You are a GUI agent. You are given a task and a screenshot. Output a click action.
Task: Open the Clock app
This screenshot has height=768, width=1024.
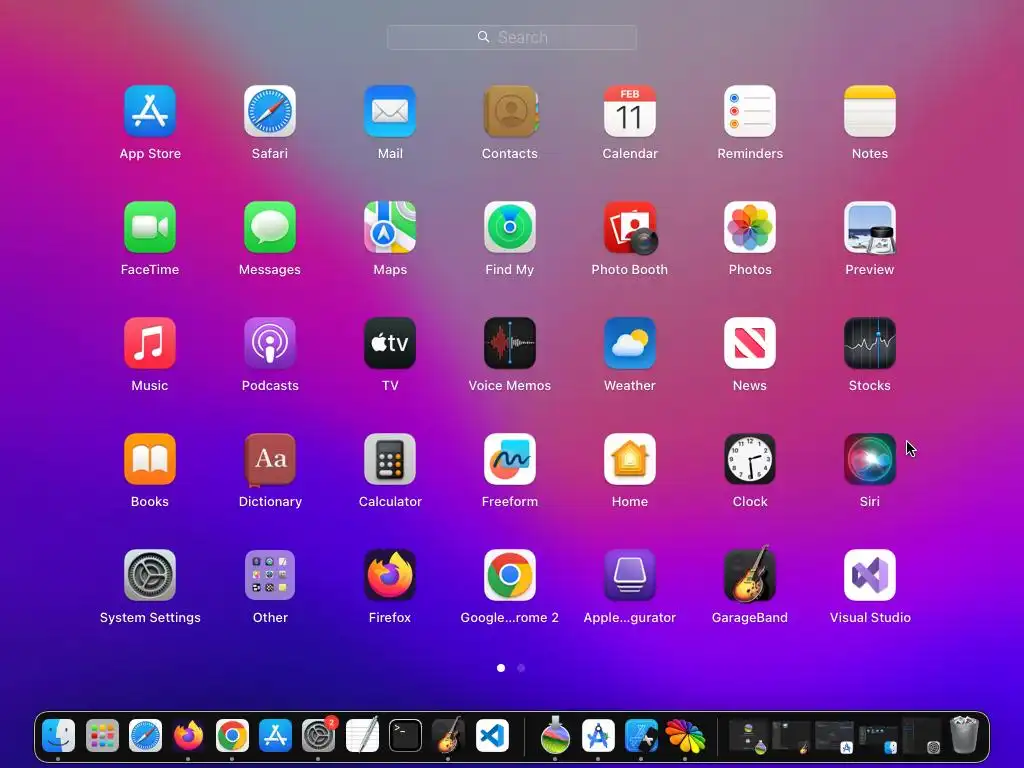click(x=750, y=459)
